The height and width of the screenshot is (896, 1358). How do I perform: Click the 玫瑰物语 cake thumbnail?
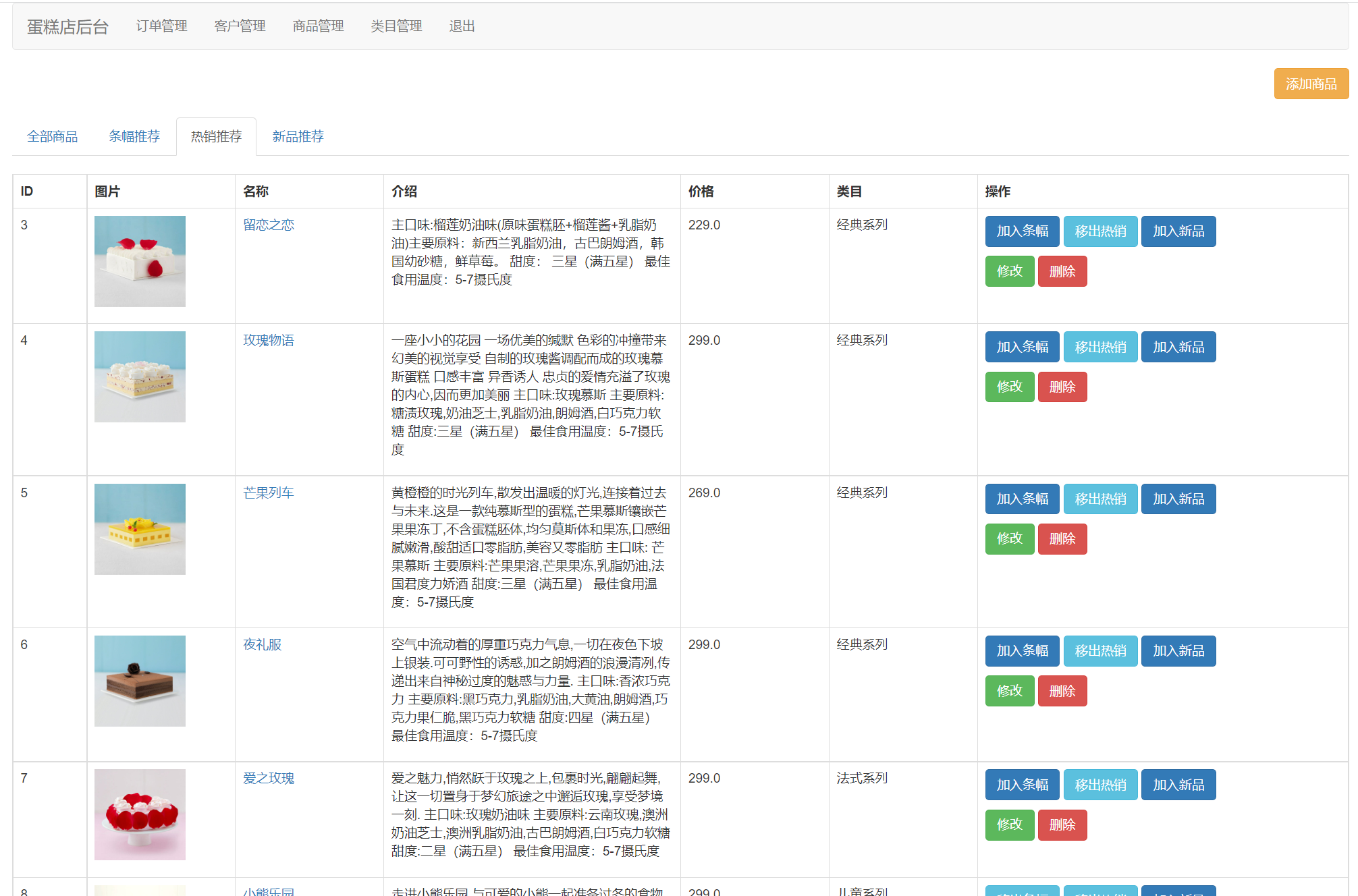pyautogui.click(x=140, y=376)
